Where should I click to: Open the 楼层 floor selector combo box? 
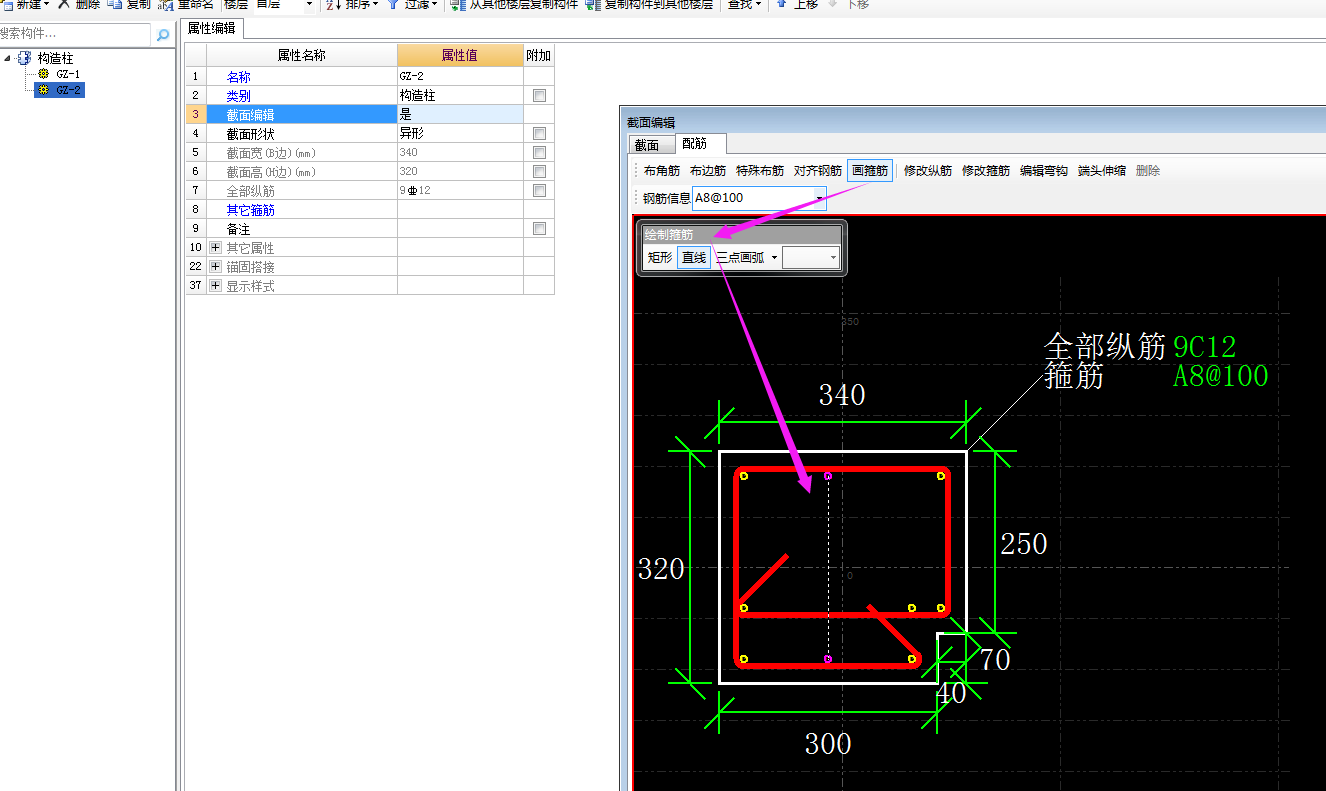[284, 4]
